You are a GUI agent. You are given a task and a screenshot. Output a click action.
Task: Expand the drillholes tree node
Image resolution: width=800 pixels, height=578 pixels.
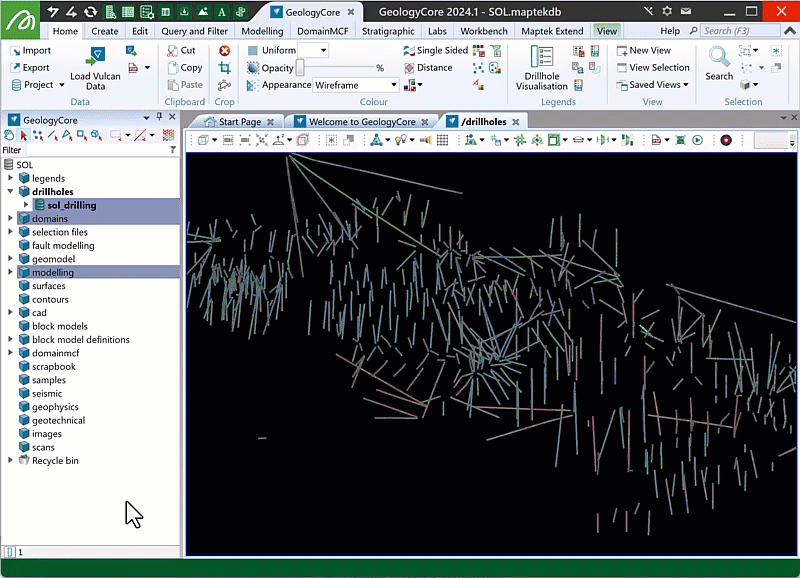pyautogui.click(x=11, y=192)
